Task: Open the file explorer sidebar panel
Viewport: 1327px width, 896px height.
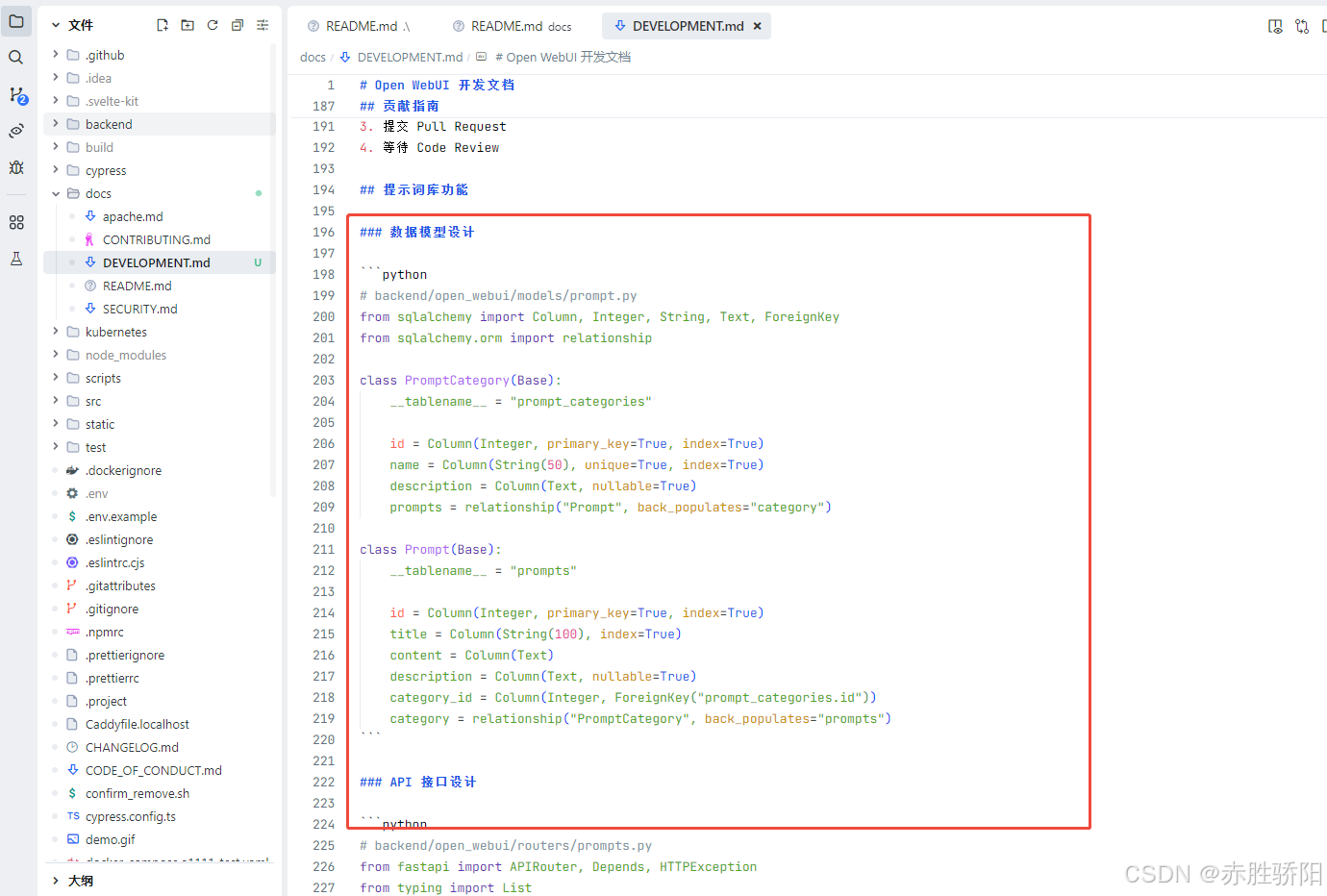Action: click(16, 21)
